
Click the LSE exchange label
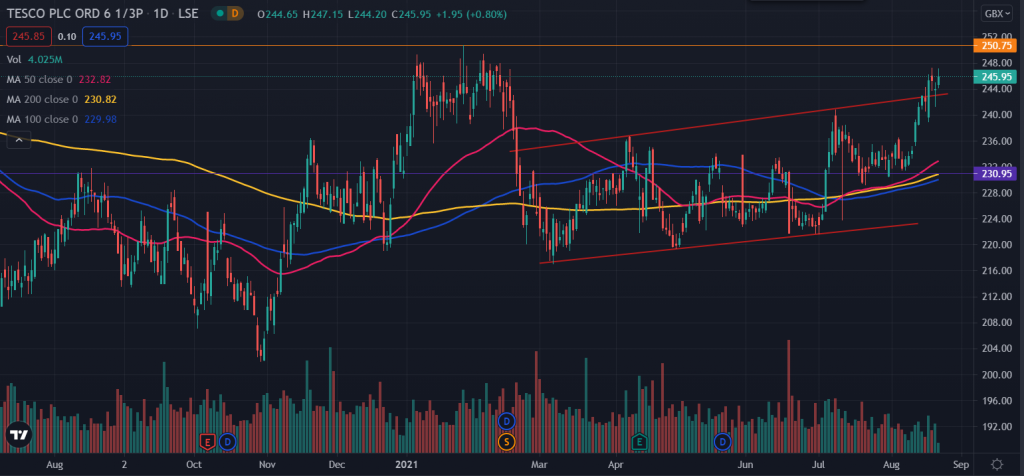189,14
